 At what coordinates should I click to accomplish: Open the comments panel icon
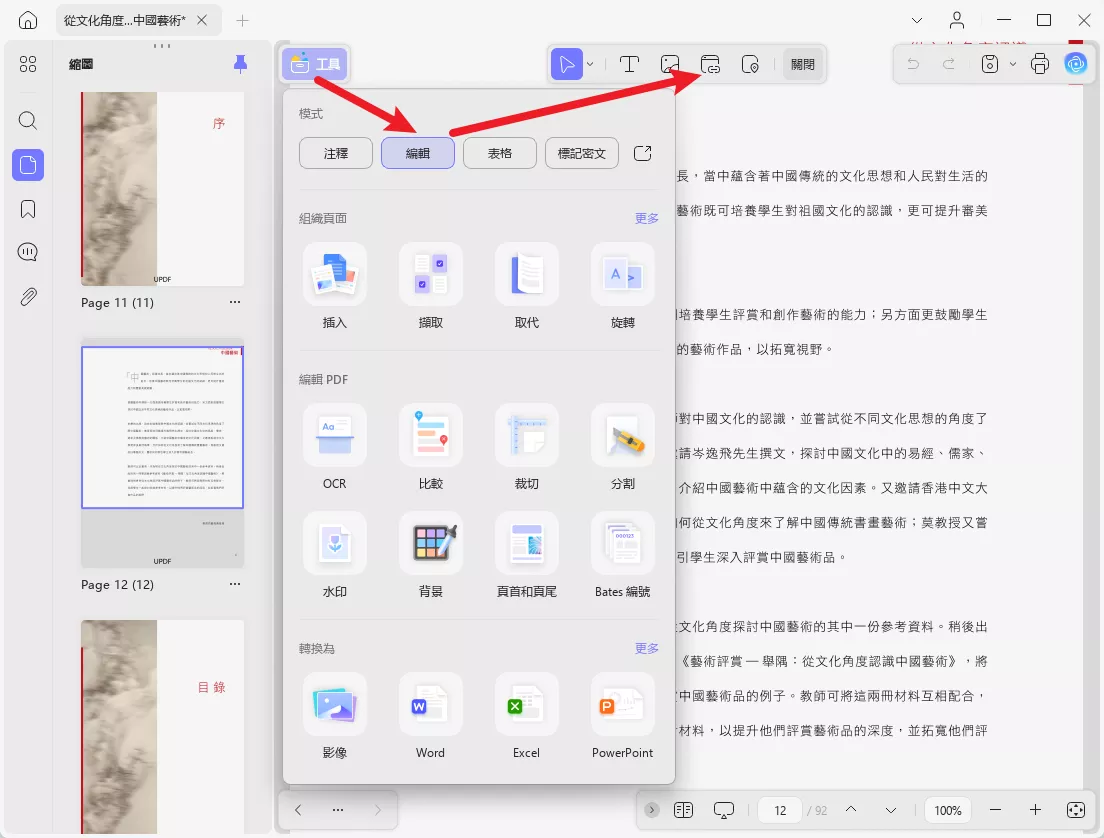(x=27, y=252)
